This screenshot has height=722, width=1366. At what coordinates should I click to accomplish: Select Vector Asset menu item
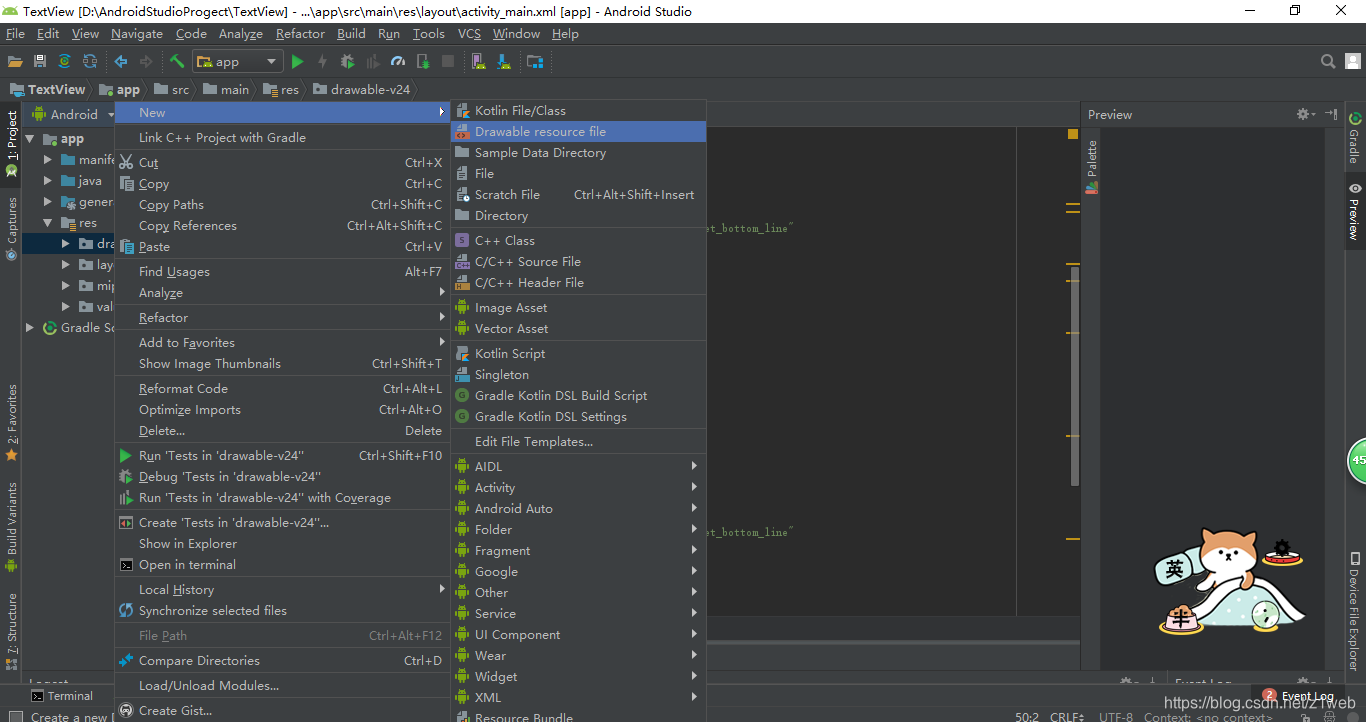click(x=579, y=329)
